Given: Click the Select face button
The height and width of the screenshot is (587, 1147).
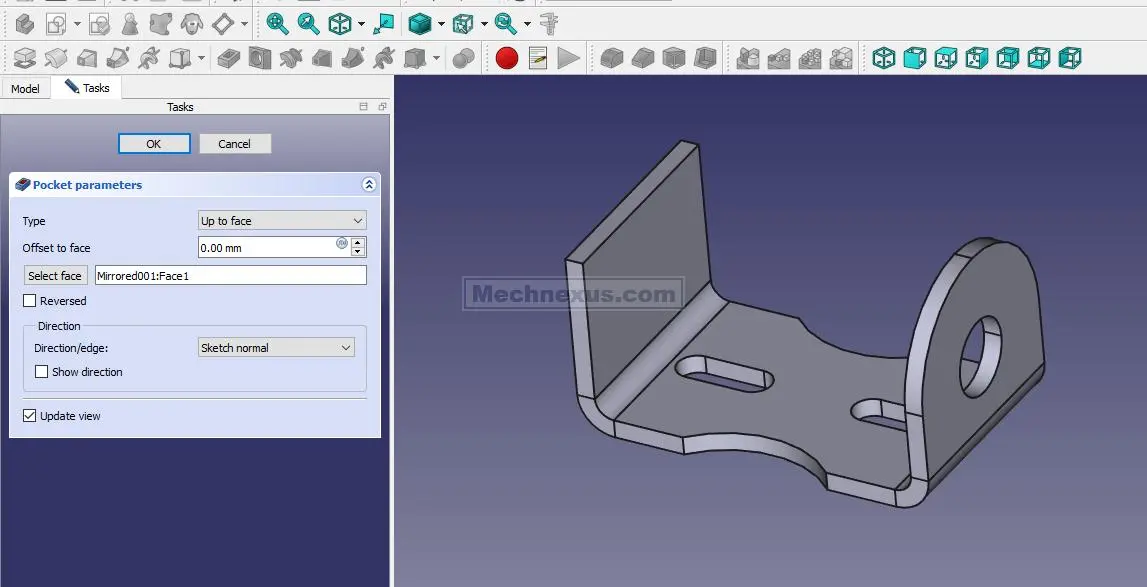Looking at the screenshot, I should (x=55, y=276).
